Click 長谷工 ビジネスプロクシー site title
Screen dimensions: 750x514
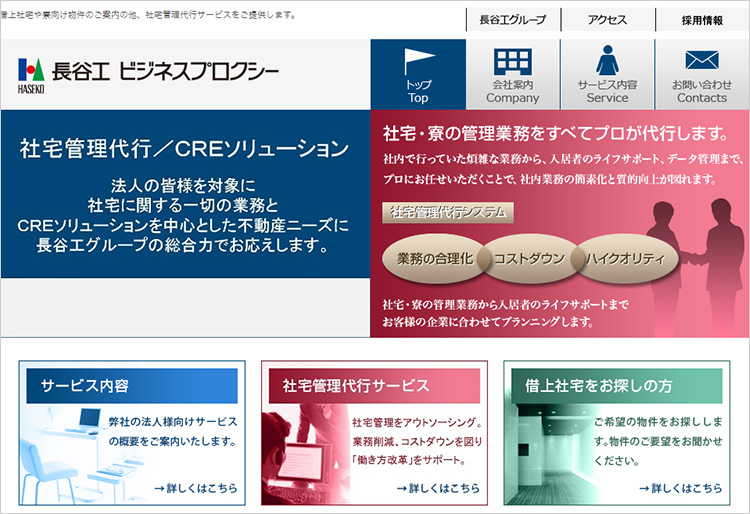click(165, 71)
